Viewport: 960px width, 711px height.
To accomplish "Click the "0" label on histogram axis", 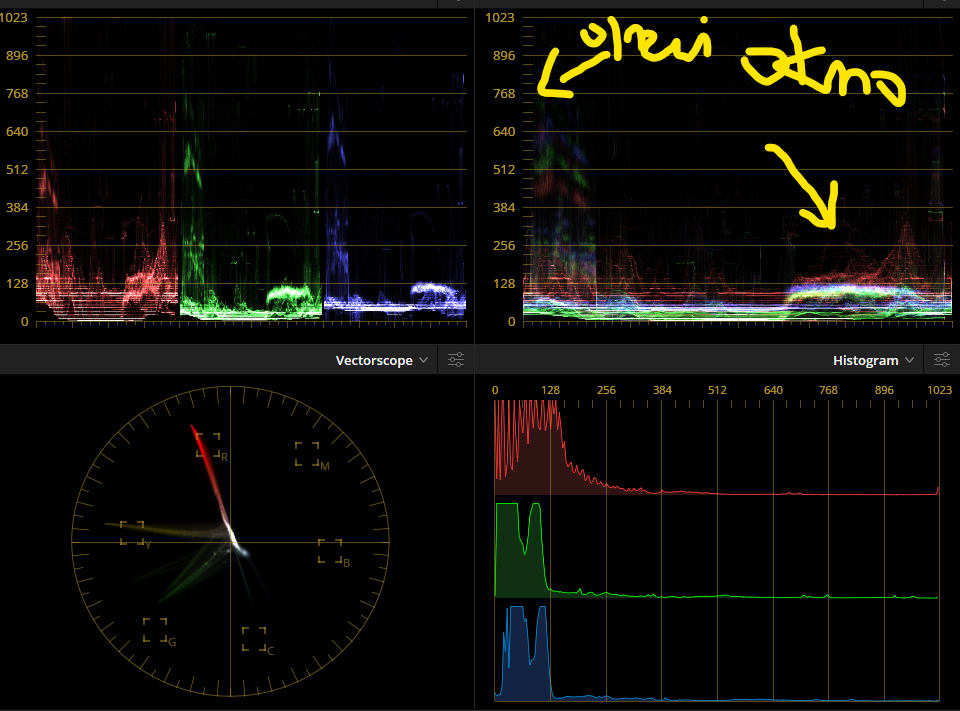I will point(495,390).
